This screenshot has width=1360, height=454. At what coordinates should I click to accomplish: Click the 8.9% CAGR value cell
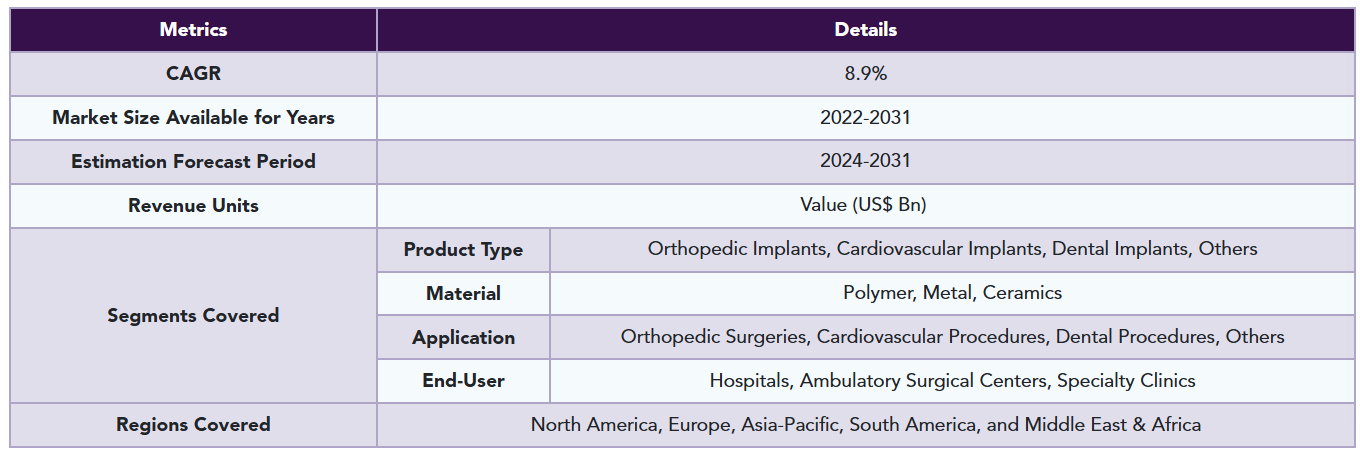[865, 74]
